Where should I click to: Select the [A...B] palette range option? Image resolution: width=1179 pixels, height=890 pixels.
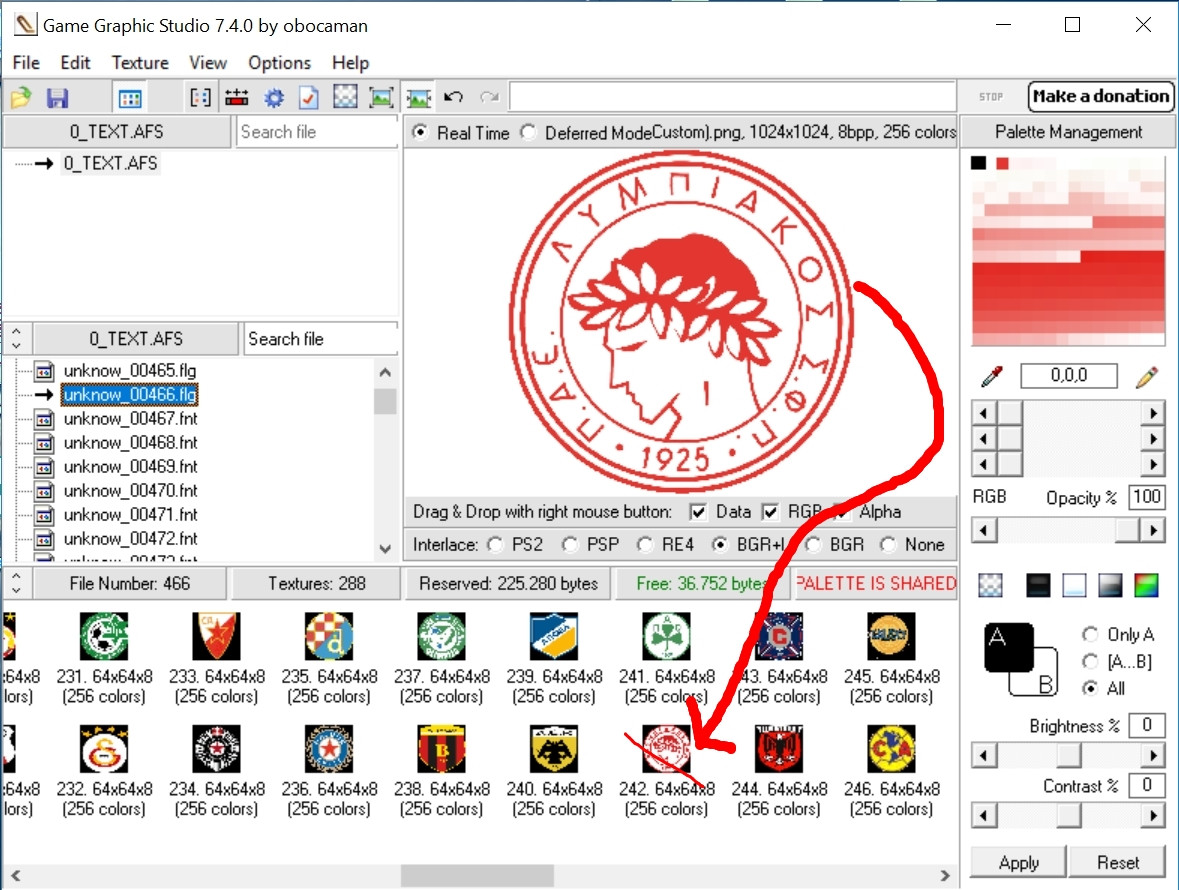[1090, 661]
